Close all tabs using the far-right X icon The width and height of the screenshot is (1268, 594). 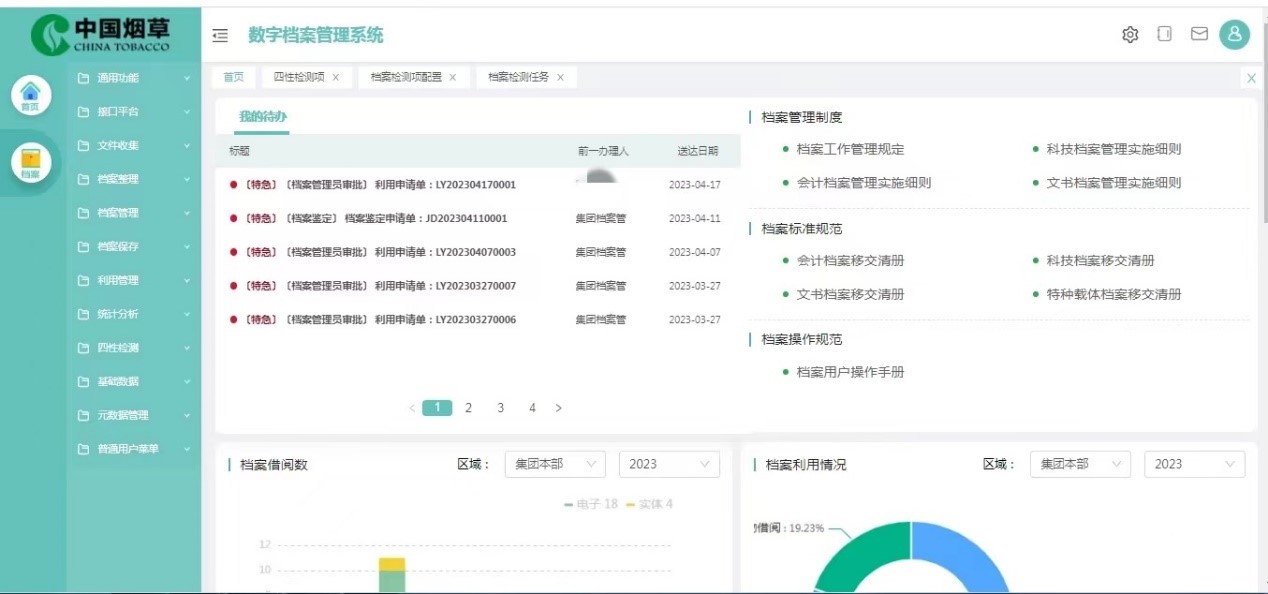1251,77
